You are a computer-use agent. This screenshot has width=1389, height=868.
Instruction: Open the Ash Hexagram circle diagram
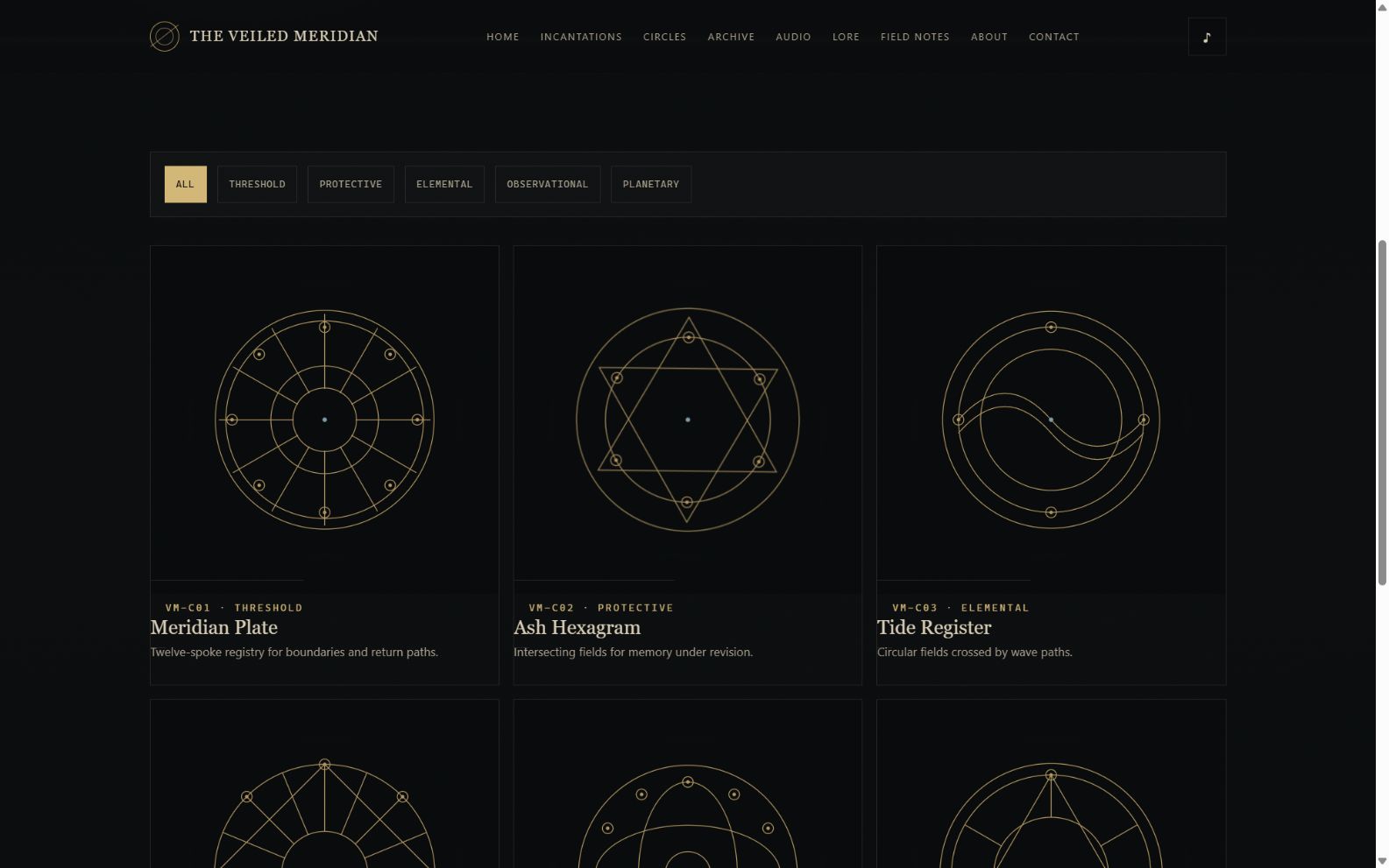pyautogui.click(x=688, y=420)
